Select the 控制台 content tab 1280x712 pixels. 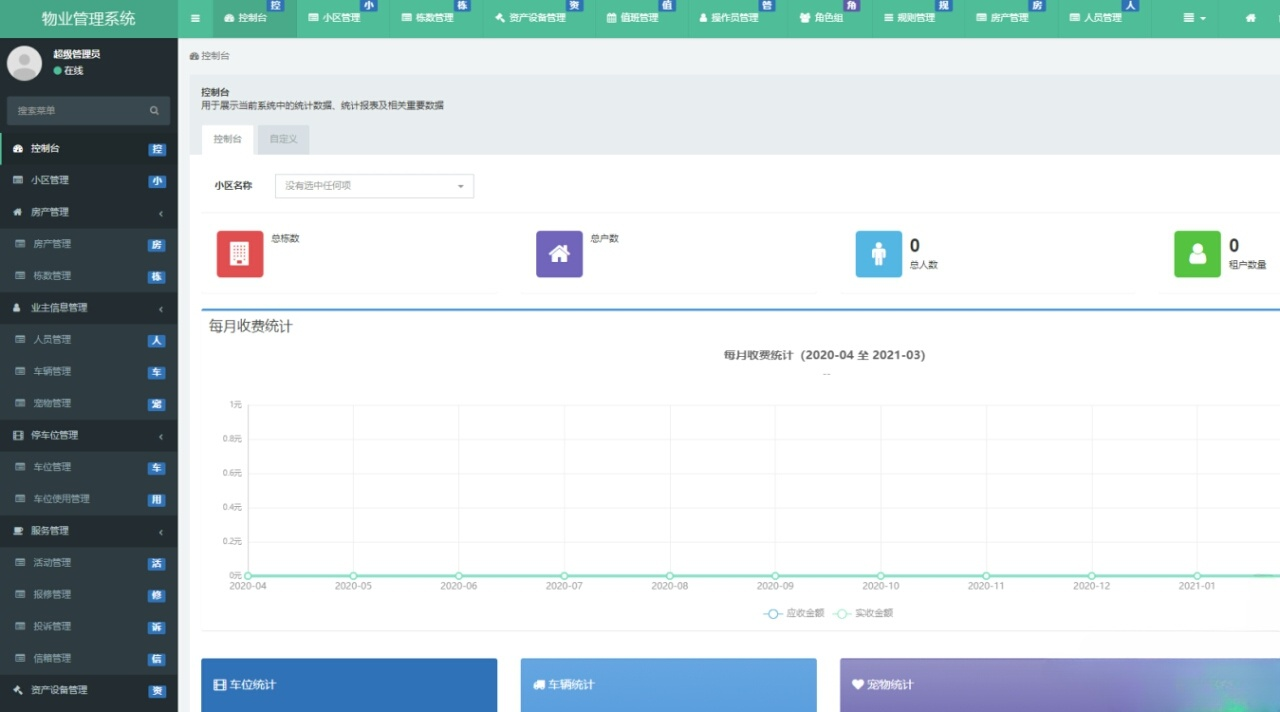[228, 139]
